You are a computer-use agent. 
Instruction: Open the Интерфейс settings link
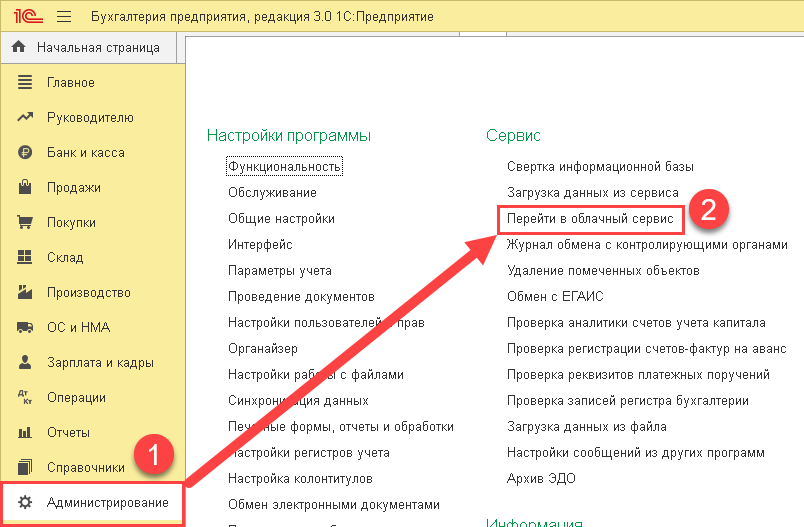point(260,245)
